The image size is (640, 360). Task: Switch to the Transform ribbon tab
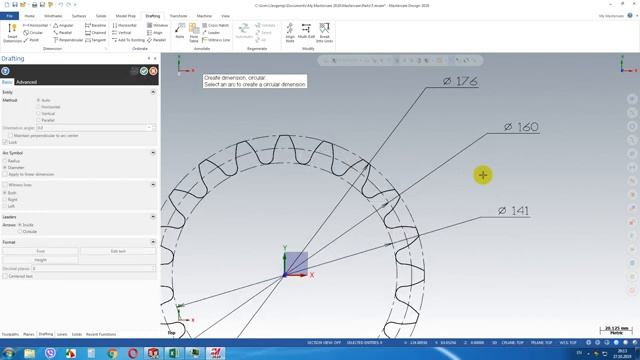178,16
